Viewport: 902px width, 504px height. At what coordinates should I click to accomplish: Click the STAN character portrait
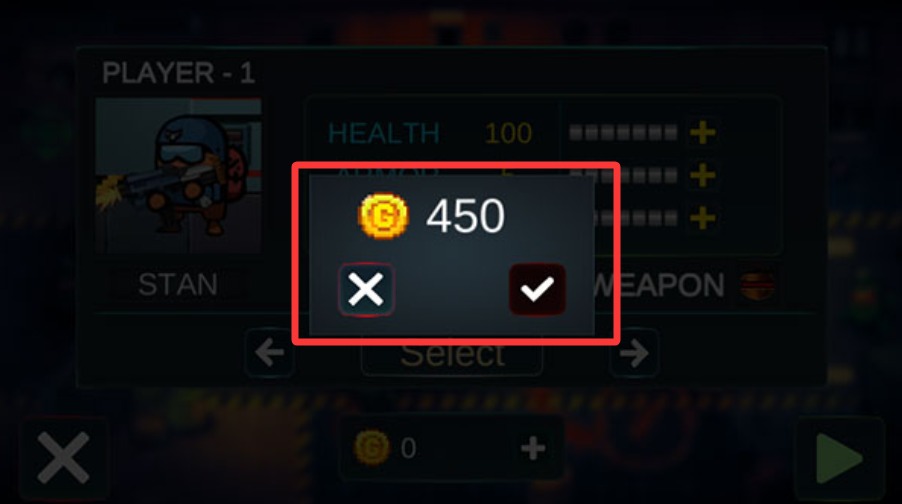point(178,176)
